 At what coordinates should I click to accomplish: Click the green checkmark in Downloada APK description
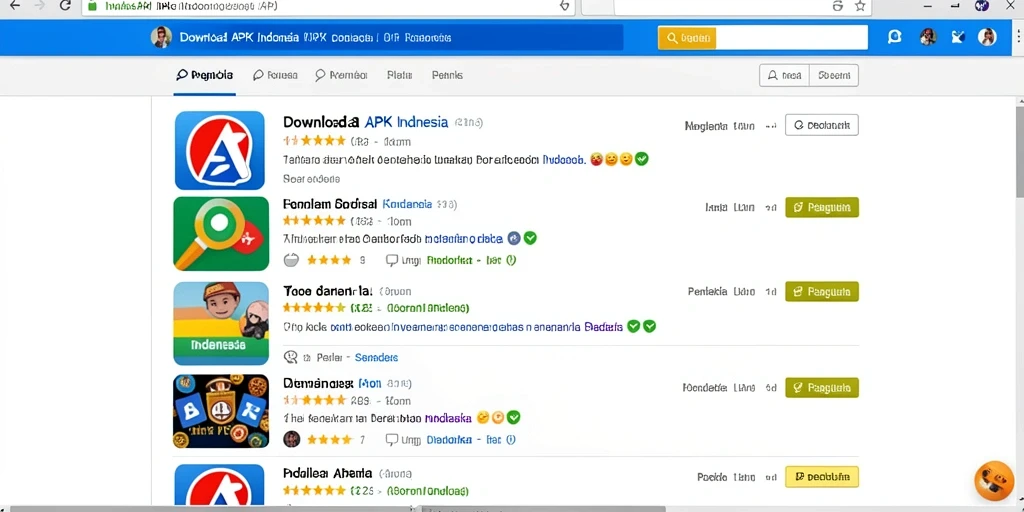(642, 159)
